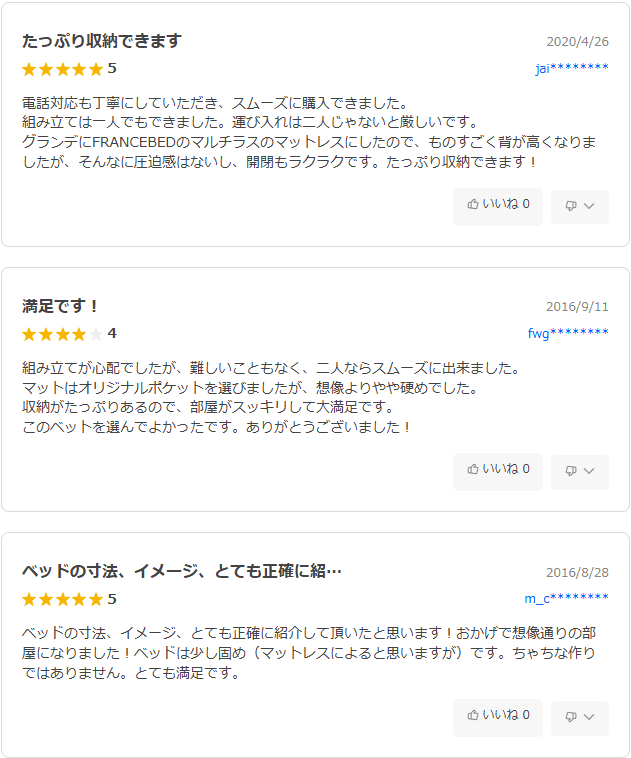Open reviewer profile jai********
Screen dimensions: 631x758
click(571, 68)
